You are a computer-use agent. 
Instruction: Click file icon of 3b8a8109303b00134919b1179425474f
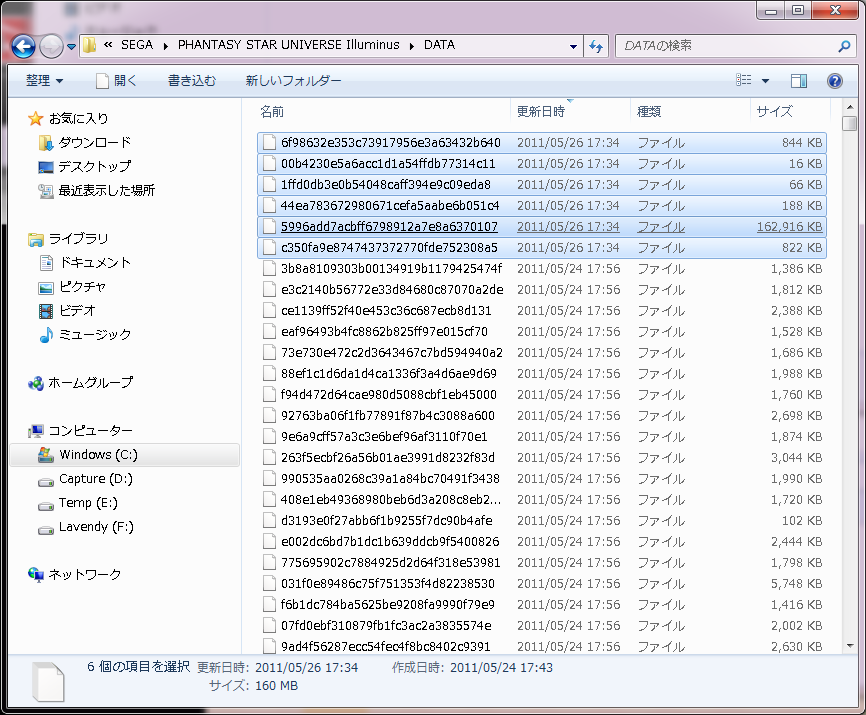(x=269, y=269)
